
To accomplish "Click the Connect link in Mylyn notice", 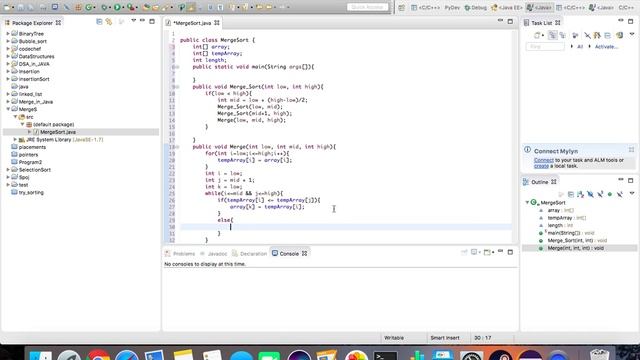I will click(544, 160).
